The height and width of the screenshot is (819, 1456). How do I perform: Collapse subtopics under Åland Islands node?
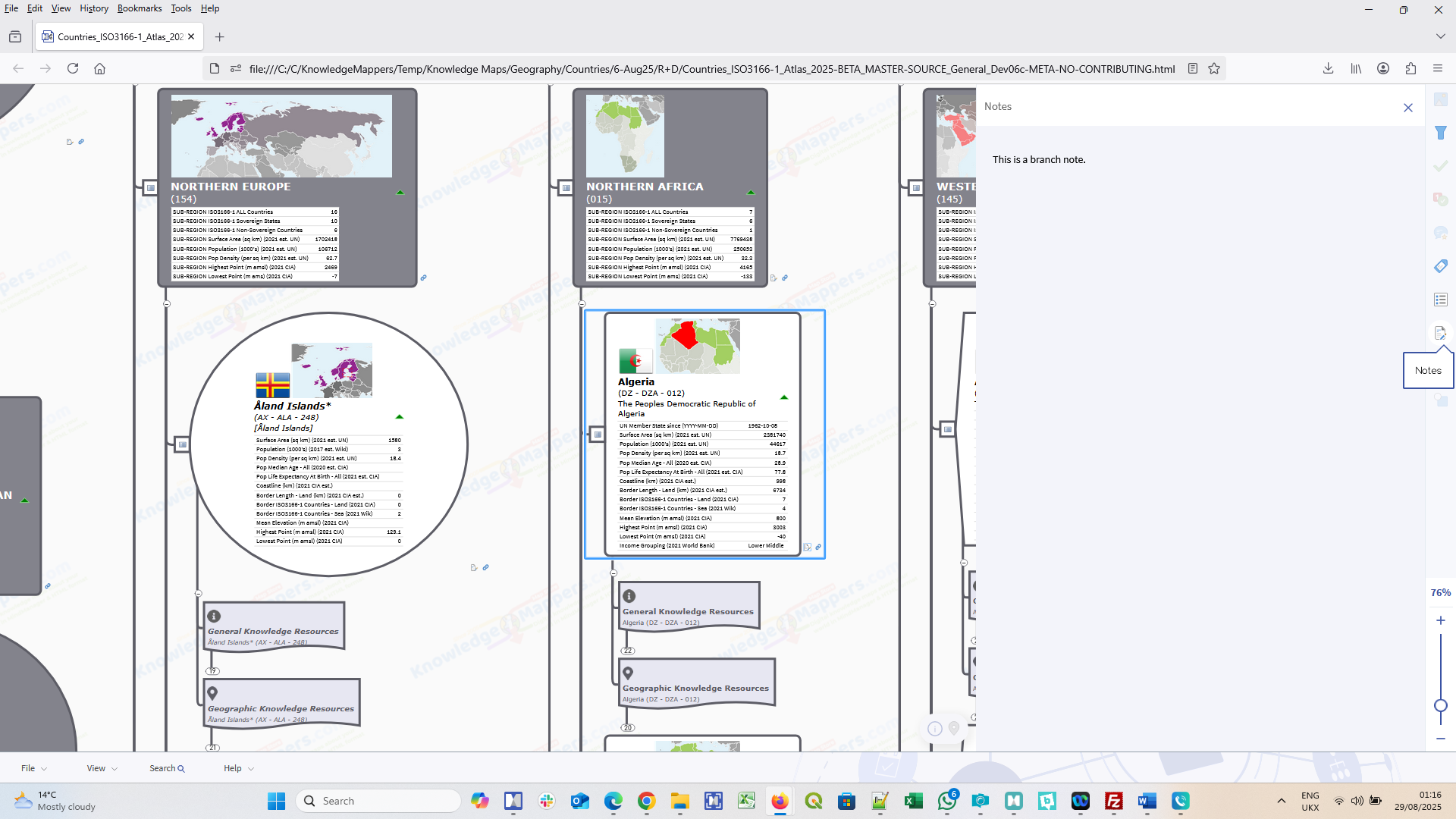click(x=199, y=594)
